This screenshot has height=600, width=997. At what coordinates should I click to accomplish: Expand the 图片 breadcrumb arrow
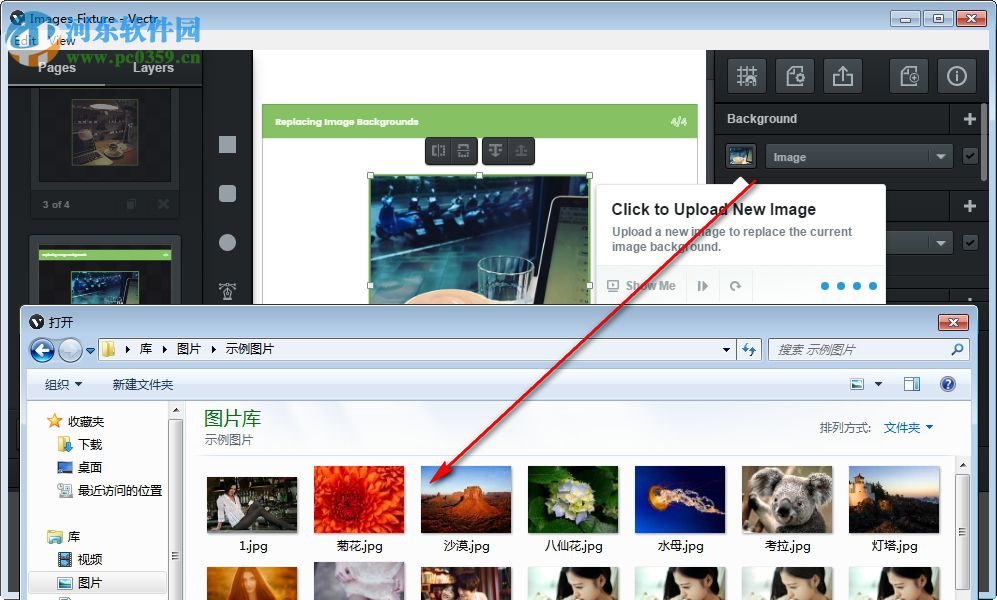(x=213, y=350)
